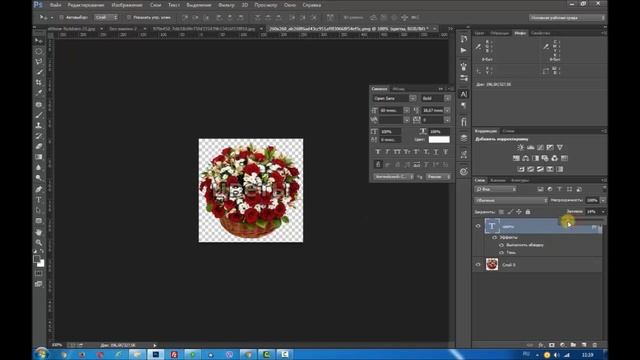Toggle visibility of all layer Effects
Viewport: 640px width, 360px height.
(x=495, y=237)
